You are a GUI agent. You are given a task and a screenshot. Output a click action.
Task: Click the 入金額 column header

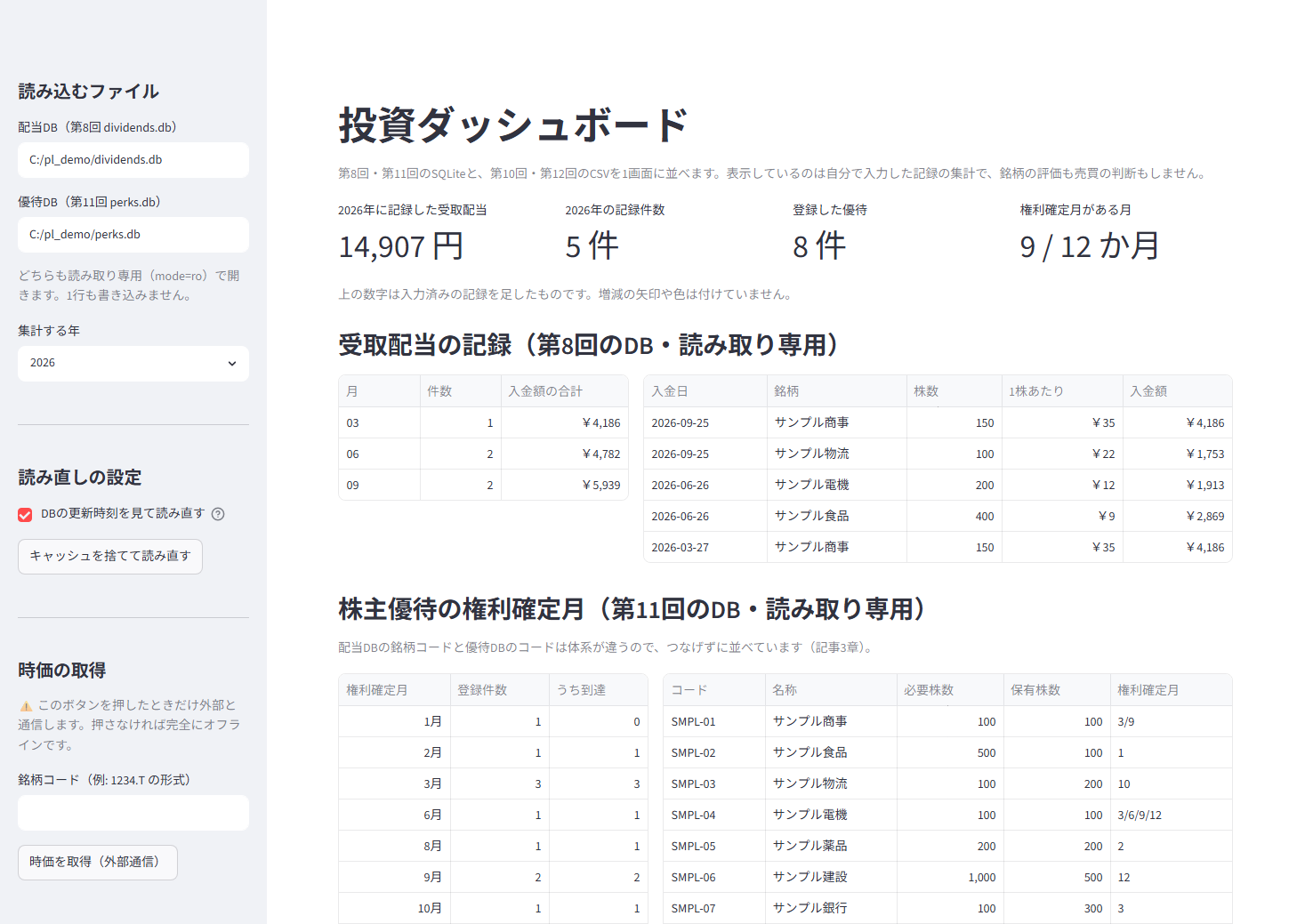click(x=1177, y=391)
